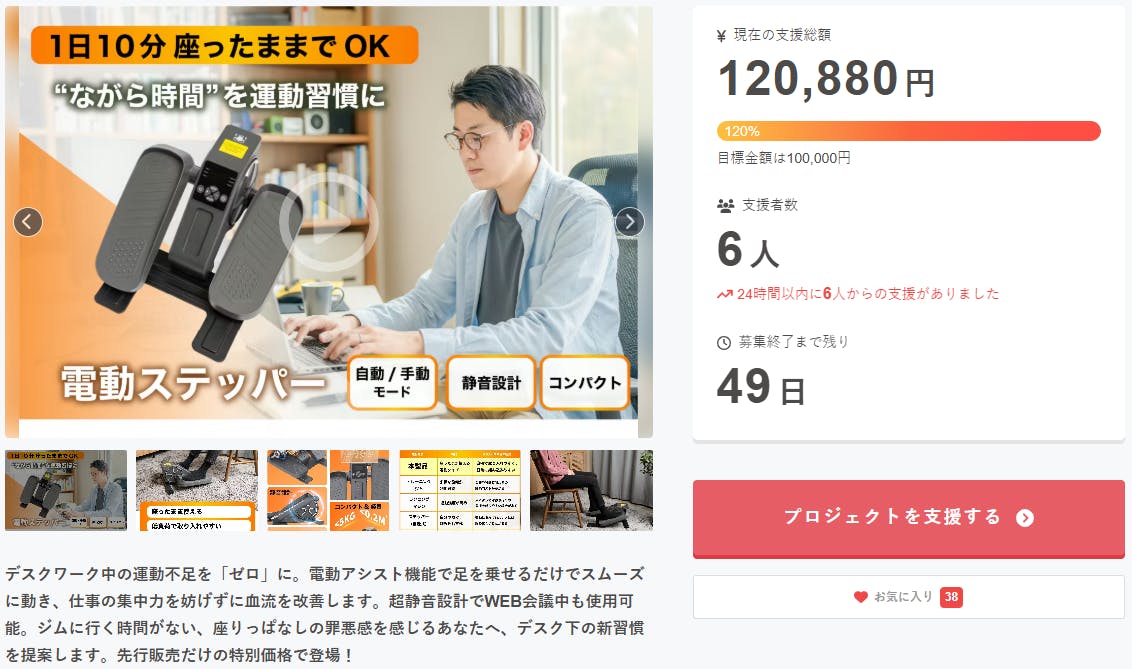Support the project via プロジェクトを支援する button

coord(909,519)
